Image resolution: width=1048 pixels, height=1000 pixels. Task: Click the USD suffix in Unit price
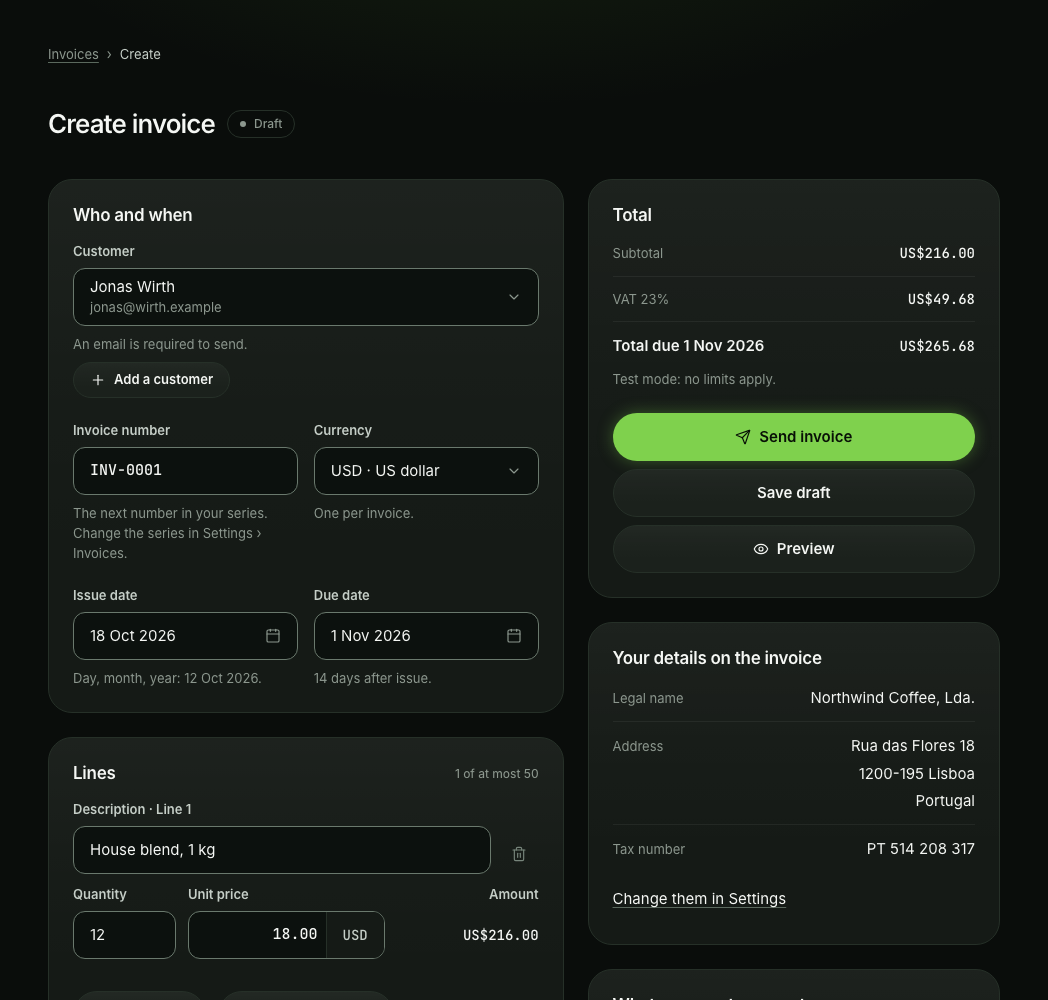355,934
